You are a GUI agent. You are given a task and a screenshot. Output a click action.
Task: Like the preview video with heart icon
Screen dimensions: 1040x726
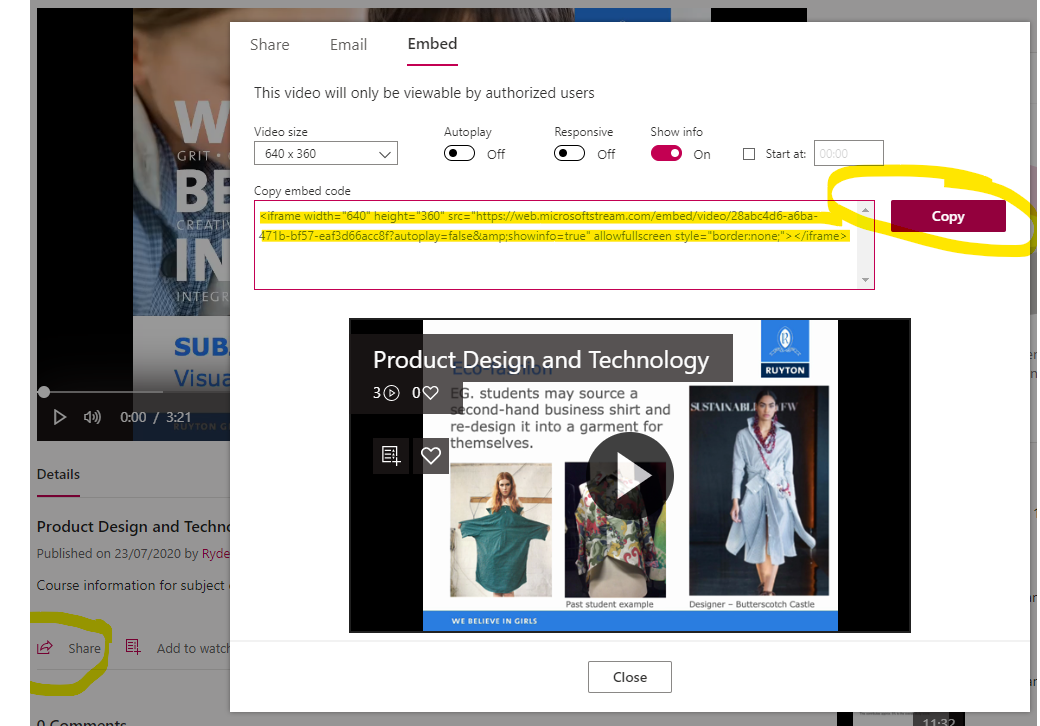click(430, 455)
